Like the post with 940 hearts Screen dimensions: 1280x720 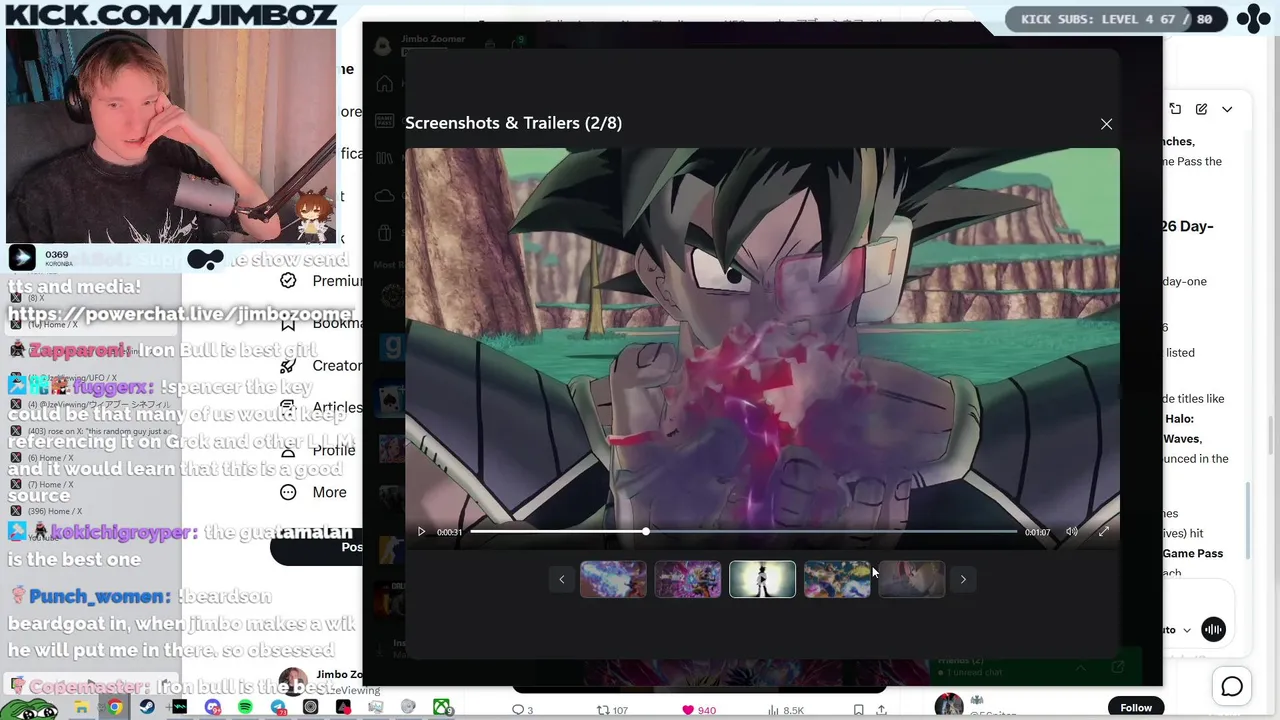coord(699,710)
